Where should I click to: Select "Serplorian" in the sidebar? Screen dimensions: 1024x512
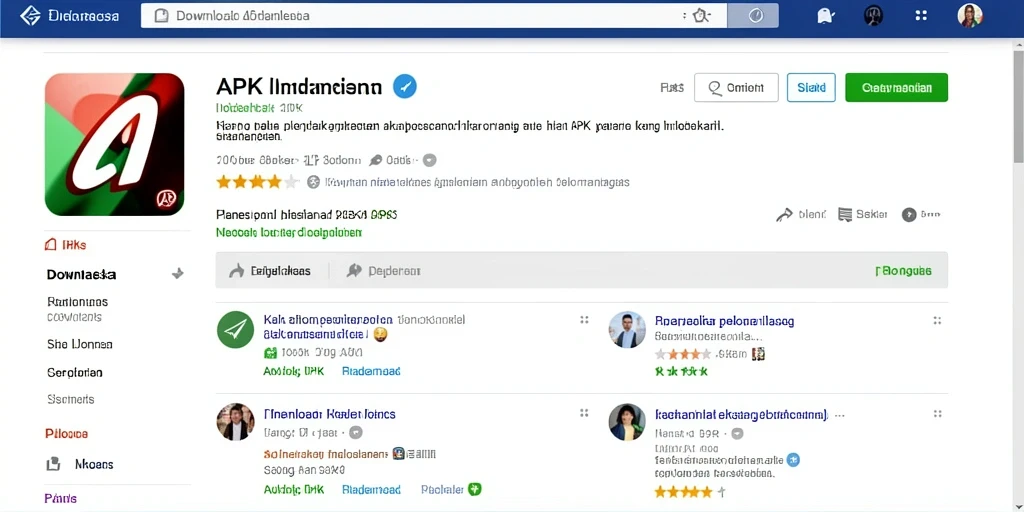pos(75,373)
